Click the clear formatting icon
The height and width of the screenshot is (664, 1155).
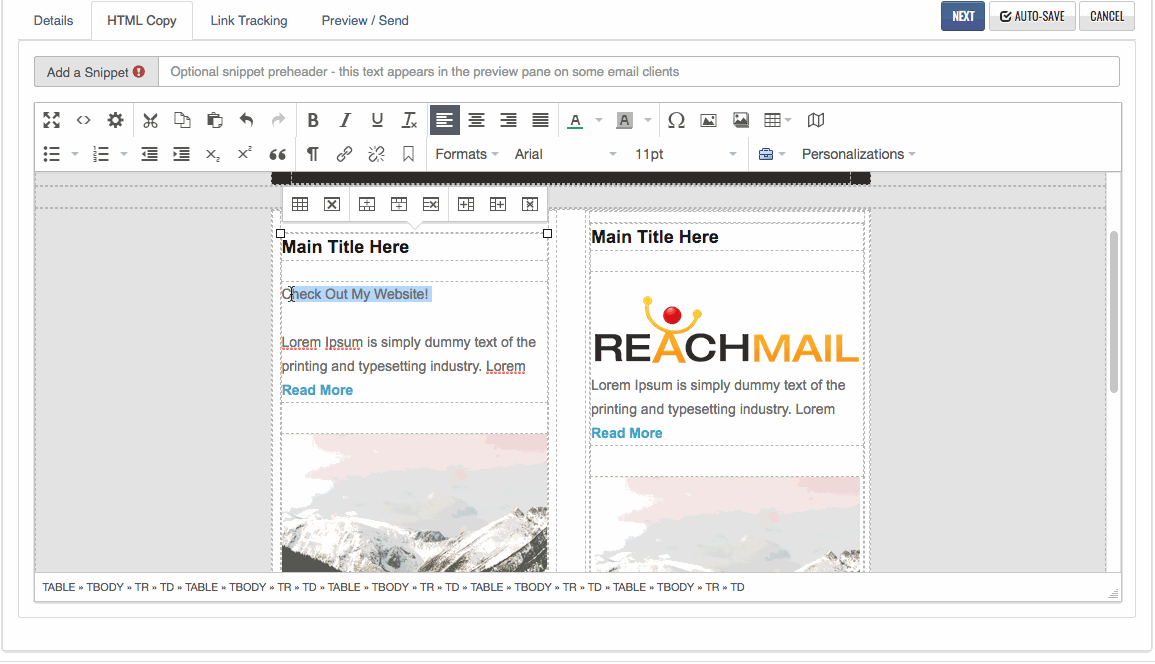tap(409, 120)
